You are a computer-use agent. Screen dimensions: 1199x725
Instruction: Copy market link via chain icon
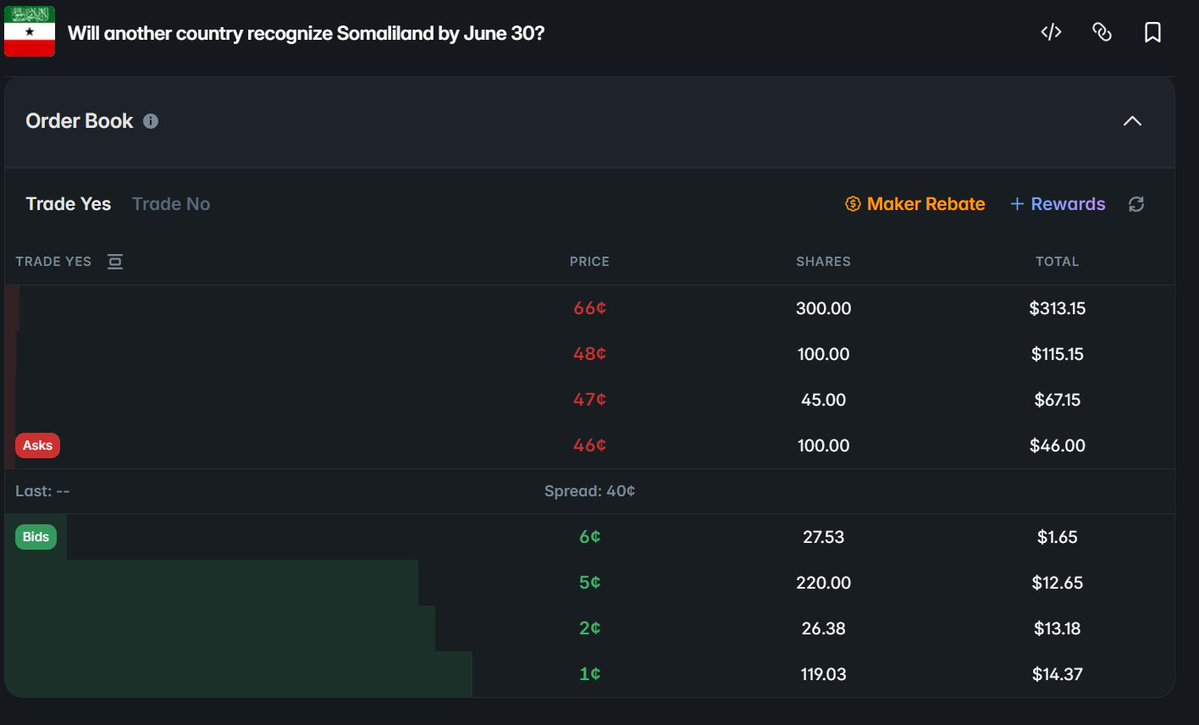[1102, 32]
